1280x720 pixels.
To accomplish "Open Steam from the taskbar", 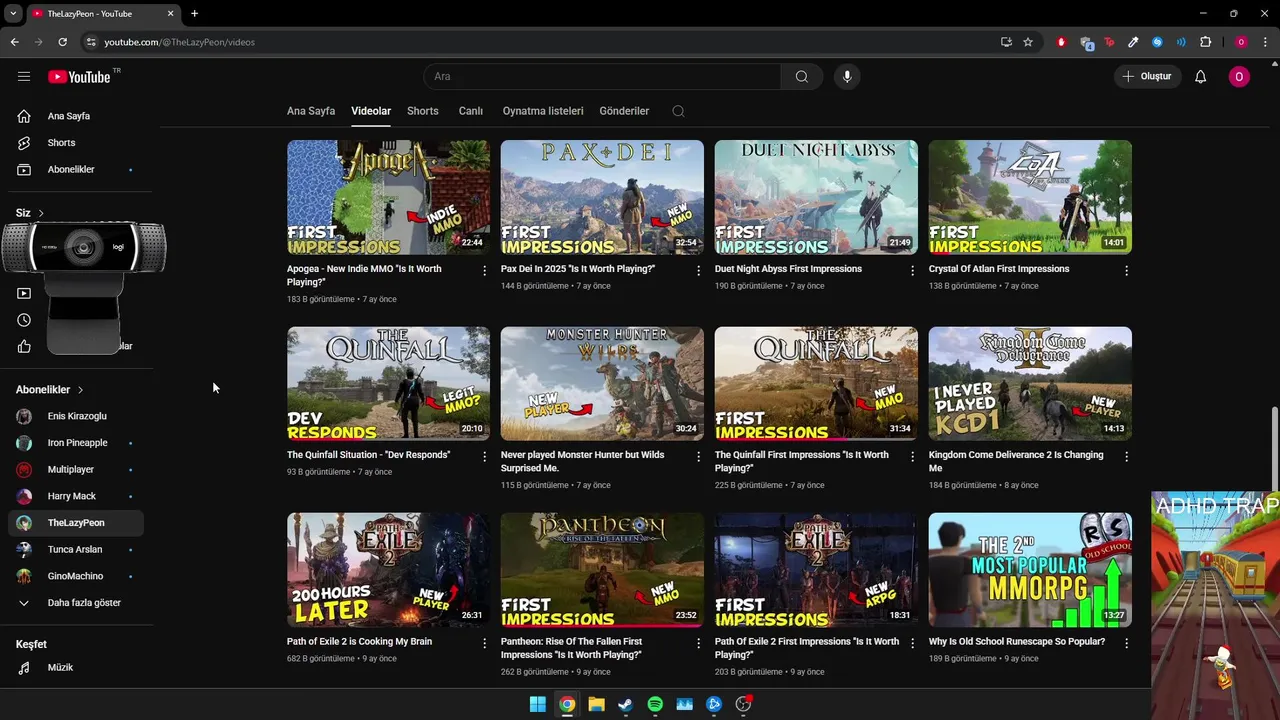I will coord(626,704).
